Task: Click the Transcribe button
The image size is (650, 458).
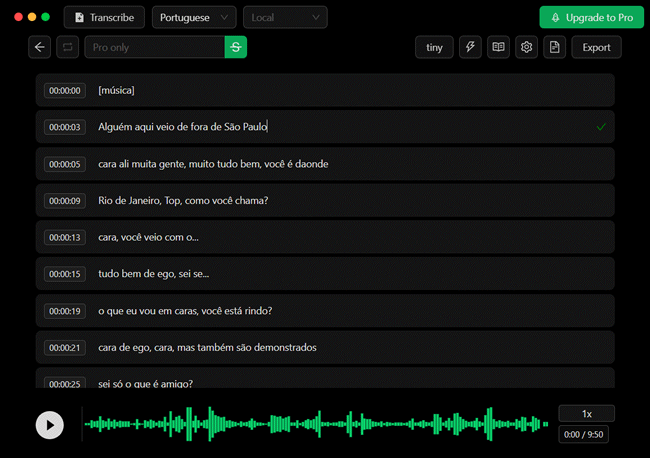Action: (x=104, y=17)
